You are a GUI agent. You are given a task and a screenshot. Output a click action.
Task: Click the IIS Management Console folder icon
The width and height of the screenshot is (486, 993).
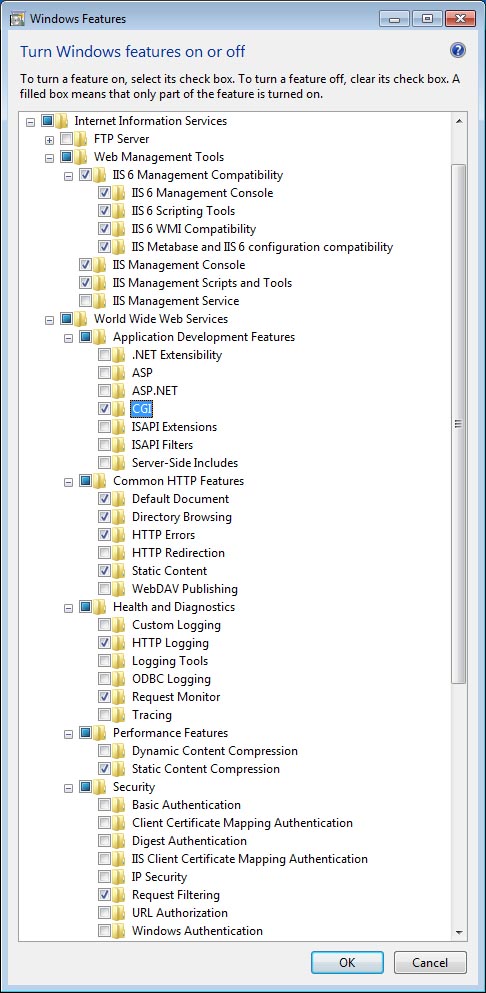tap(100, 265)
